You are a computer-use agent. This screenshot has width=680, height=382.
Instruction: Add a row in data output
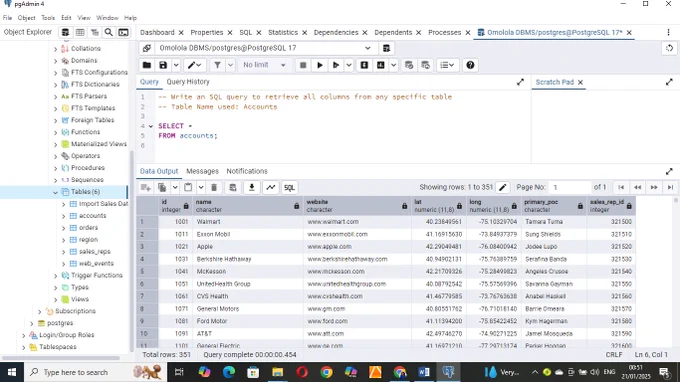146,187
